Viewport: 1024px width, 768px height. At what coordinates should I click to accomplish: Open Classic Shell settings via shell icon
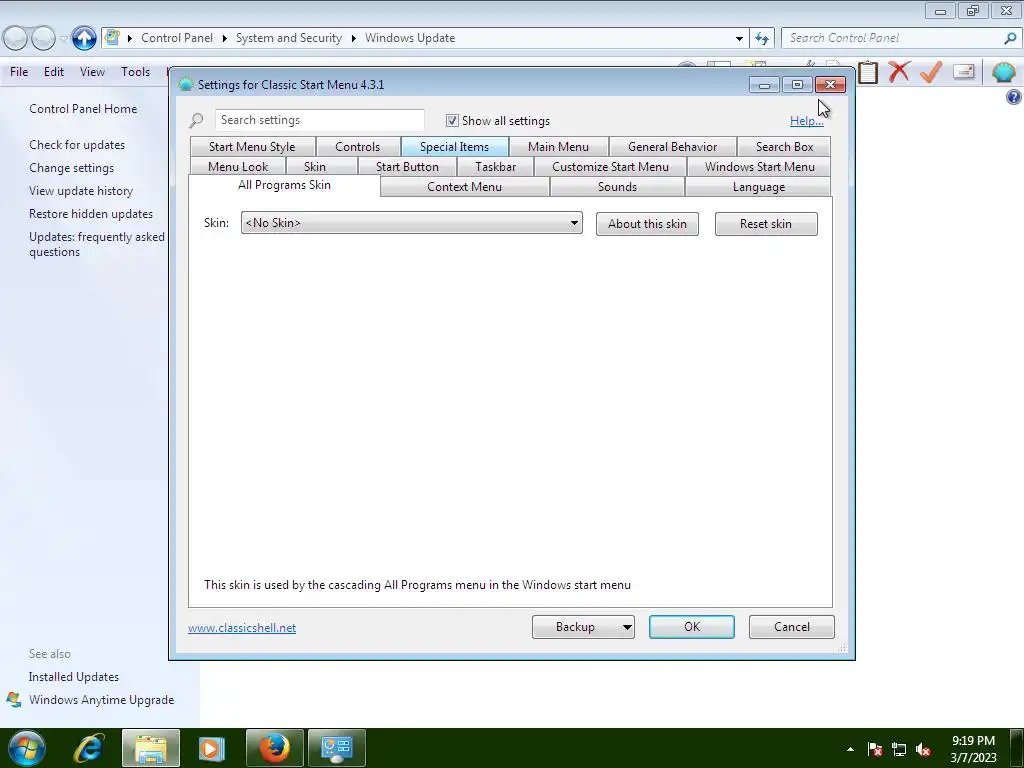[1004, 71]
